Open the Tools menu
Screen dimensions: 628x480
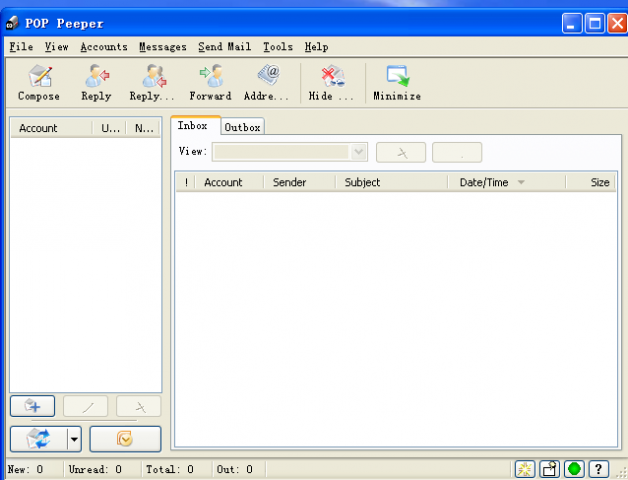[278, 47]
